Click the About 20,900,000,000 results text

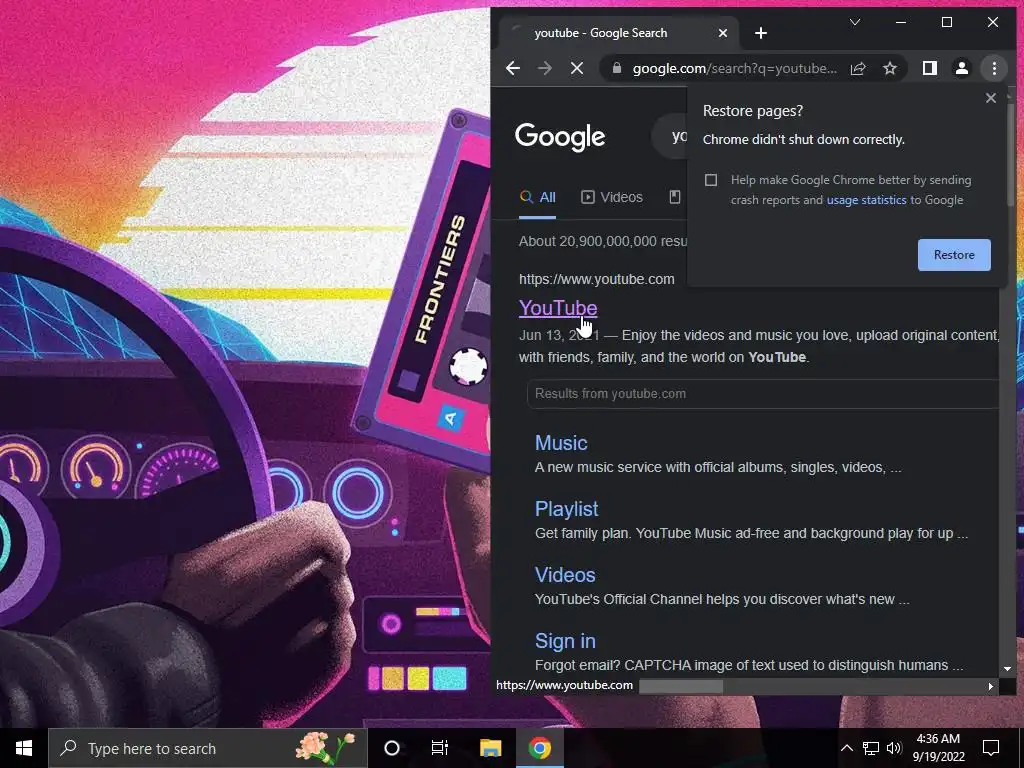[x=603, y=241]
